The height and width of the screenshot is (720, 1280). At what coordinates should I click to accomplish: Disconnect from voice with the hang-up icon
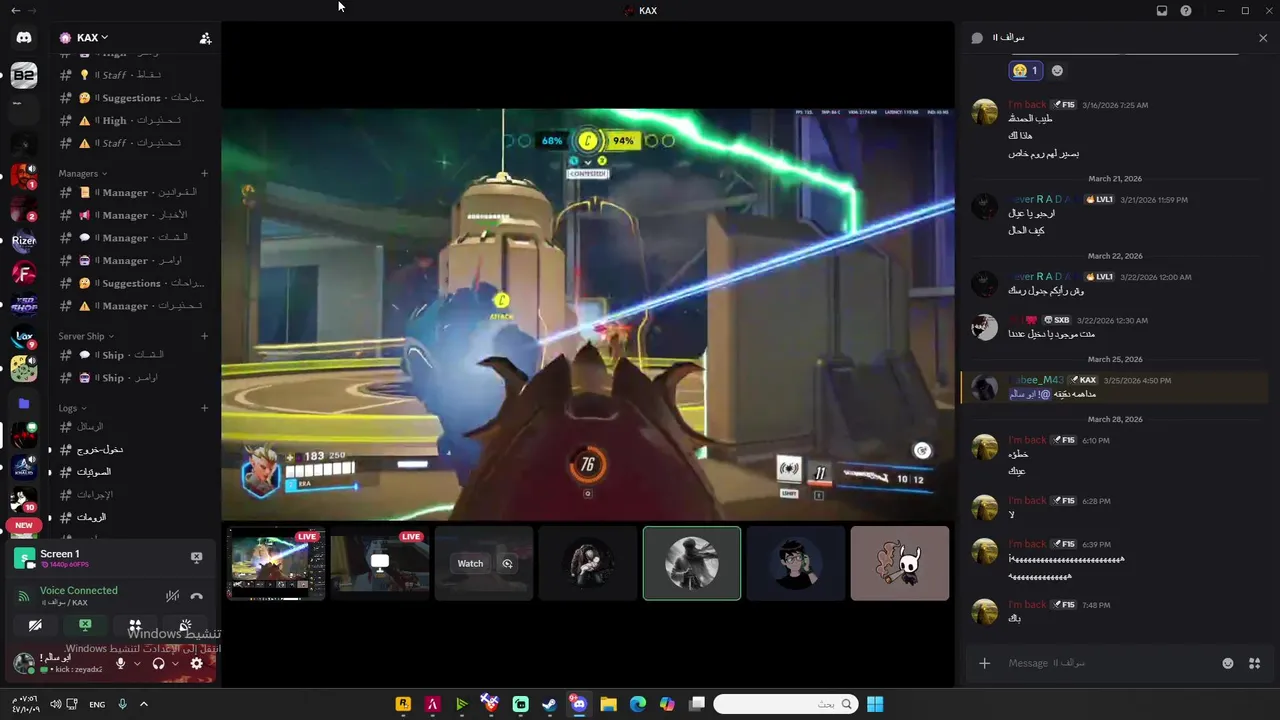[x=197, y=596]
